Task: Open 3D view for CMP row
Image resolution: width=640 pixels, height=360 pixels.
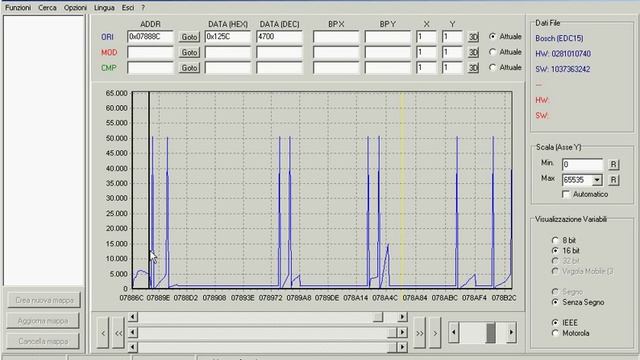Action: click(473, 68)
